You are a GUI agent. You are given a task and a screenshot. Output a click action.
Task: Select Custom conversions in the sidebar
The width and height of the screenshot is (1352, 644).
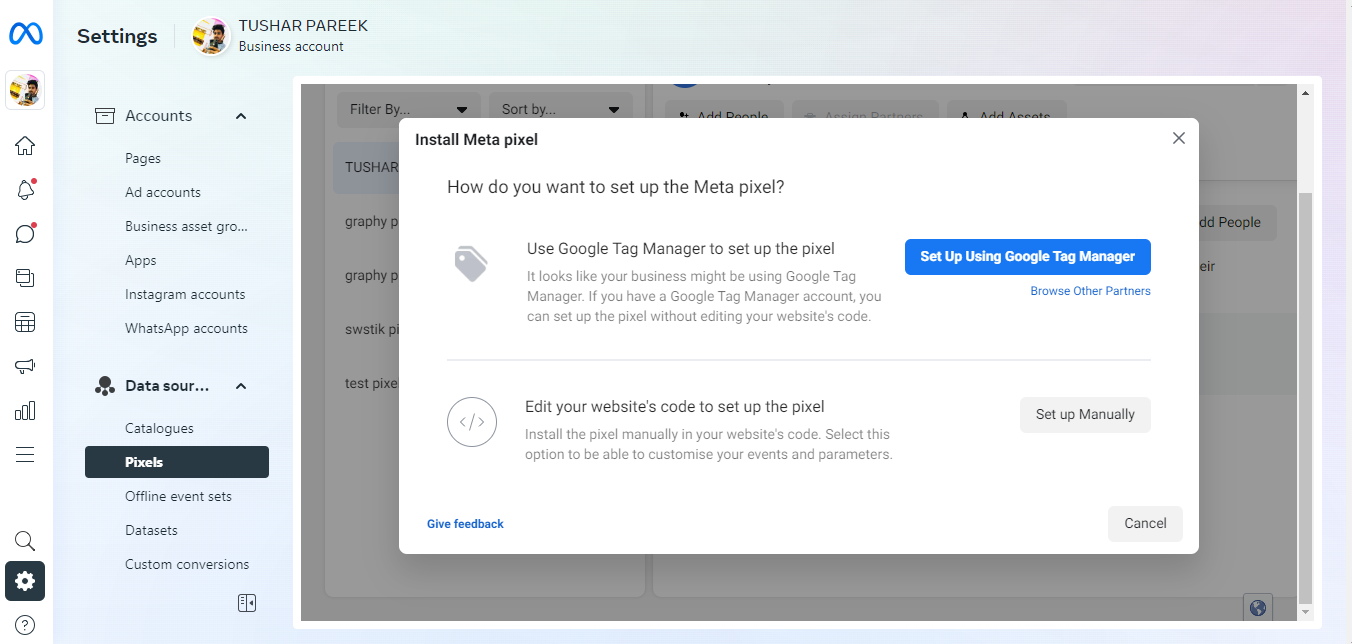coord(186,563)
